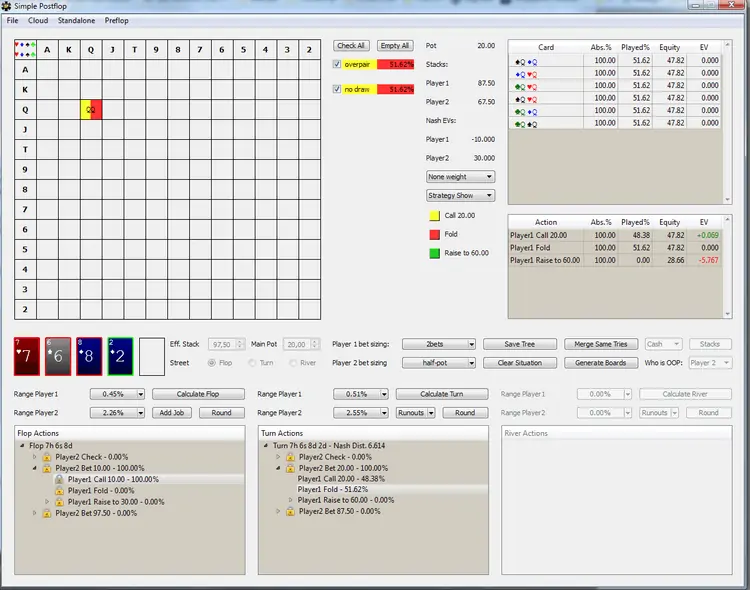750x590 pixels.
Task: Click lock icon beside Player2 Bet 97.50
Action: (x=46, y=513)
